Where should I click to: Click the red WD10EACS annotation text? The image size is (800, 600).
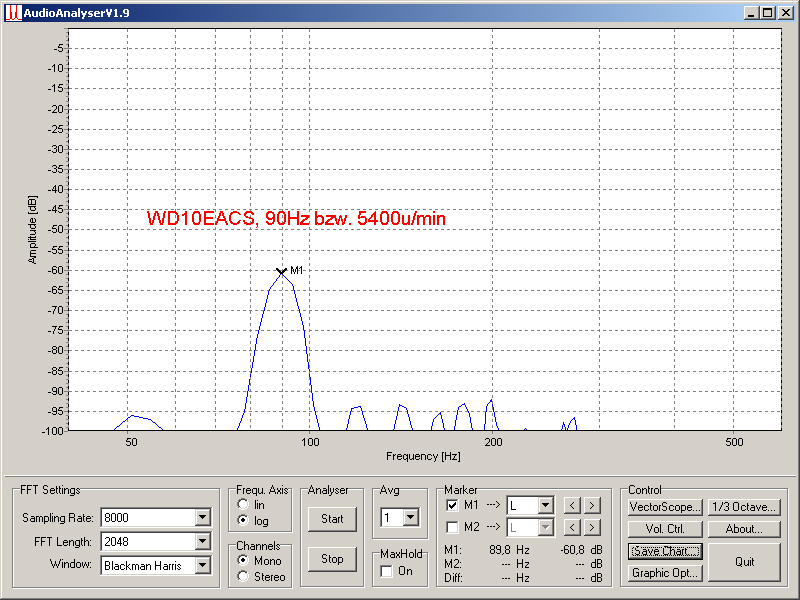(296, 218)
